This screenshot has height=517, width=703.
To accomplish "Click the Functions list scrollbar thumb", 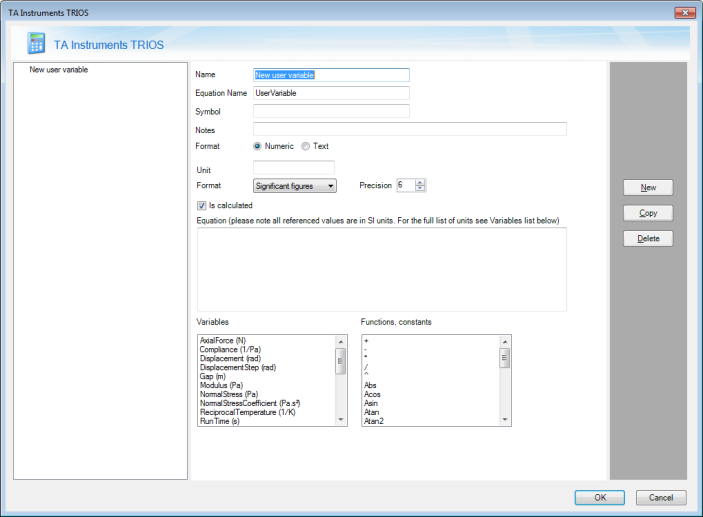I will [x=505, y=358].
